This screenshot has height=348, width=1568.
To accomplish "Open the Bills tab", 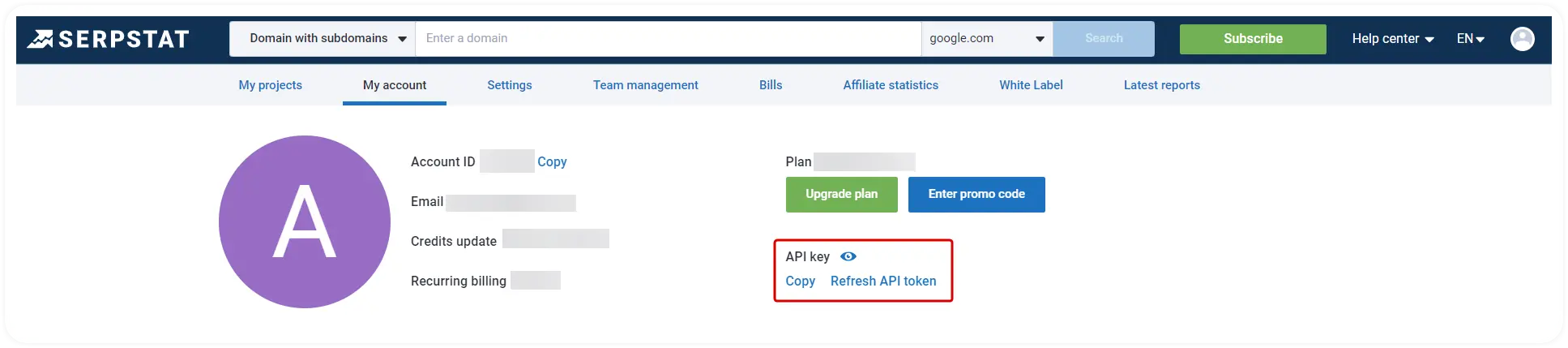I will click(x=770, y=85).
